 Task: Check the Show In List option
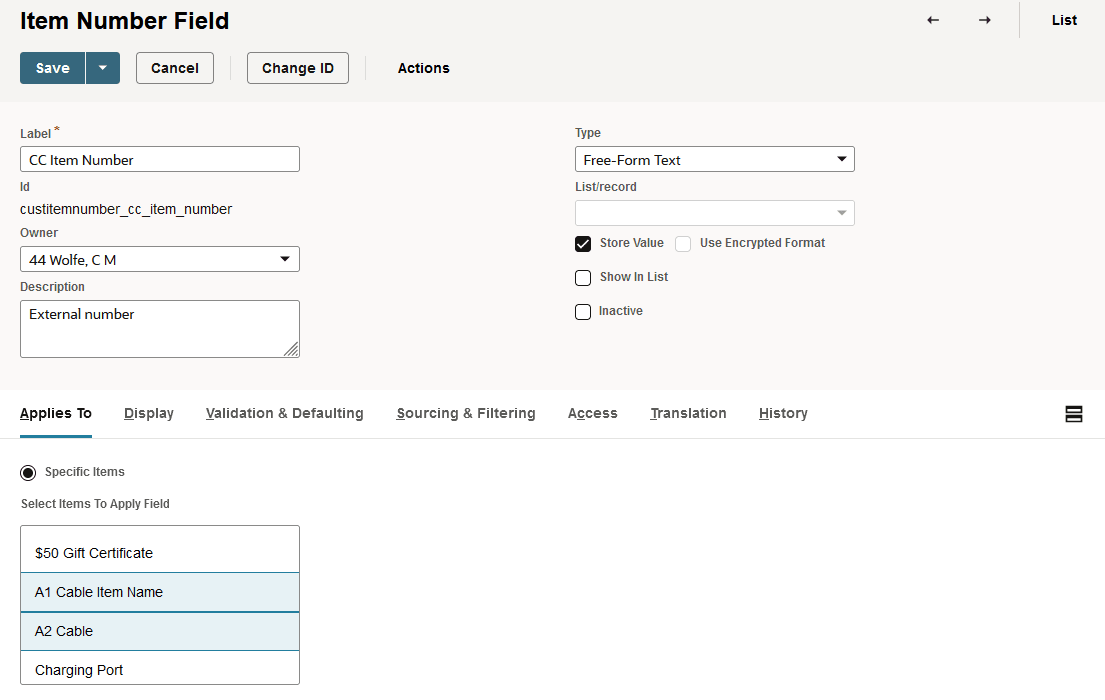(x=583, y=277)
